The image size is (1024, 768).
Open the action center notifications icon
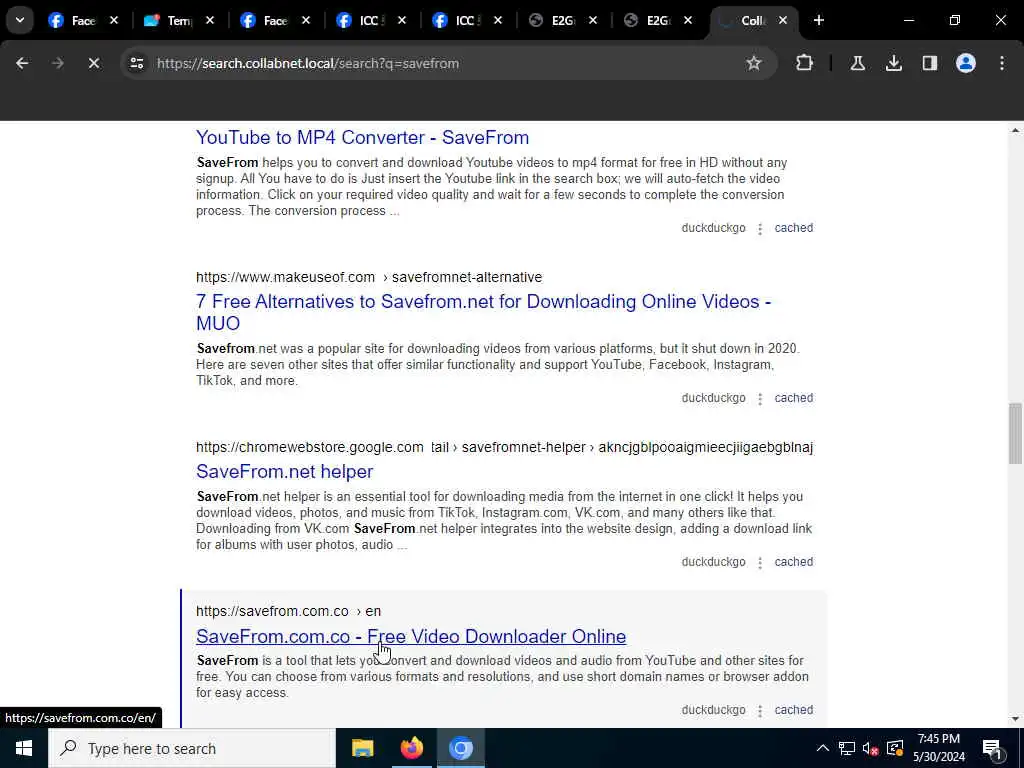click(993, 749)
